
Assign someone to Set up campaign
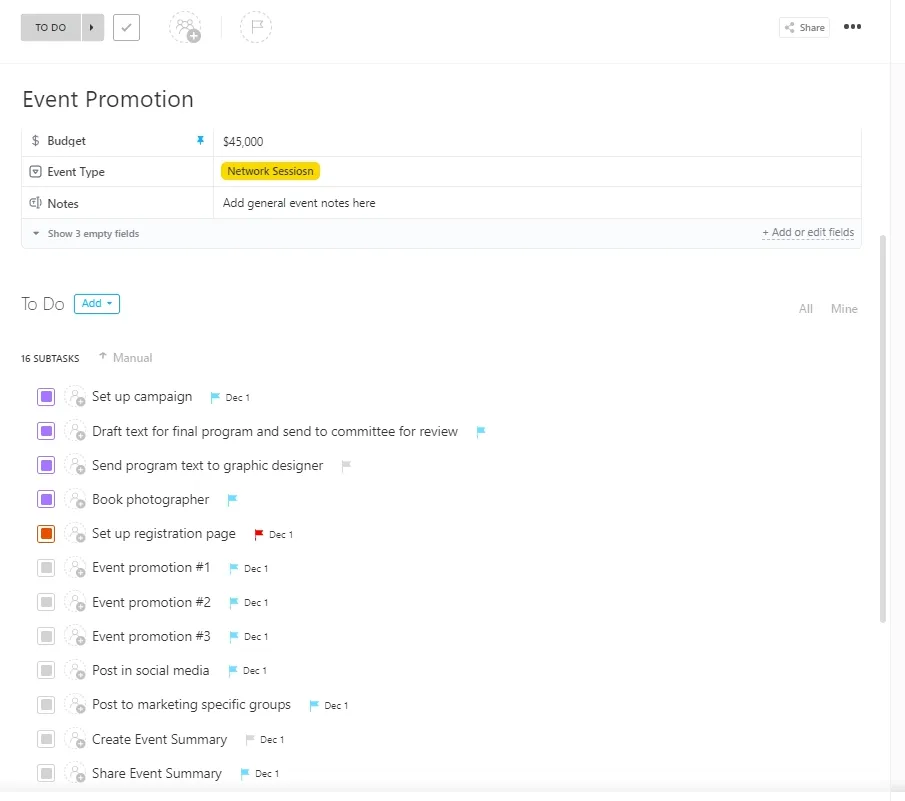tap(76, 397)
